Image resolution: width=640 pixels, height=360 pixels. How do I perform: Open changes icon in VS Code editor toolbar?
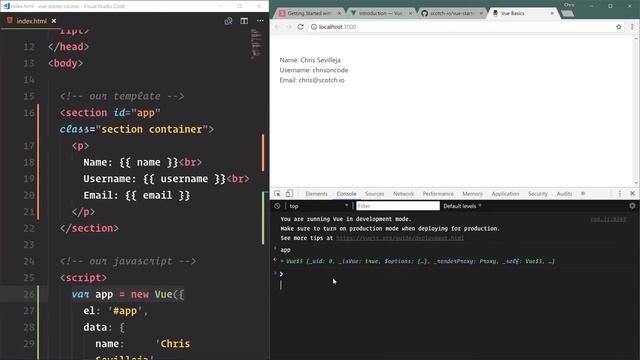point(228,21)
